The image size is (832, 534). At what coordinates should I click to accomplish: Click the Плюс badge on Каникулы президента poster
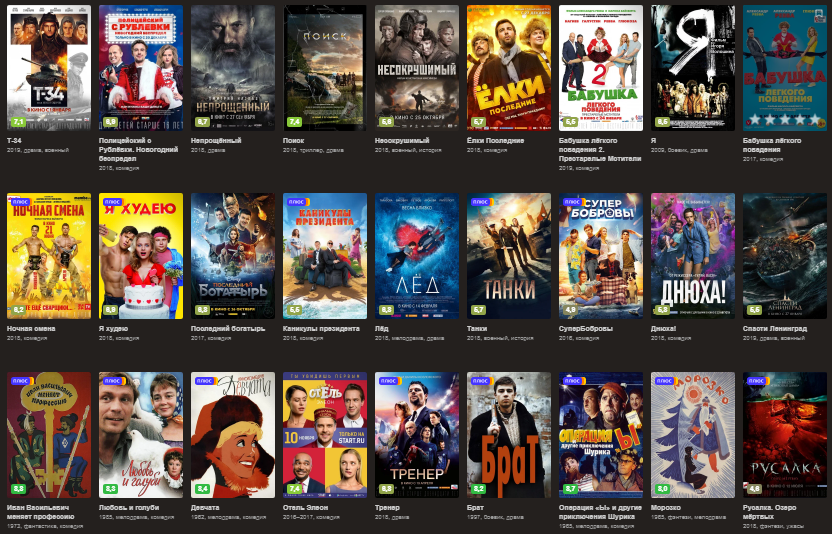click(297, 202)
